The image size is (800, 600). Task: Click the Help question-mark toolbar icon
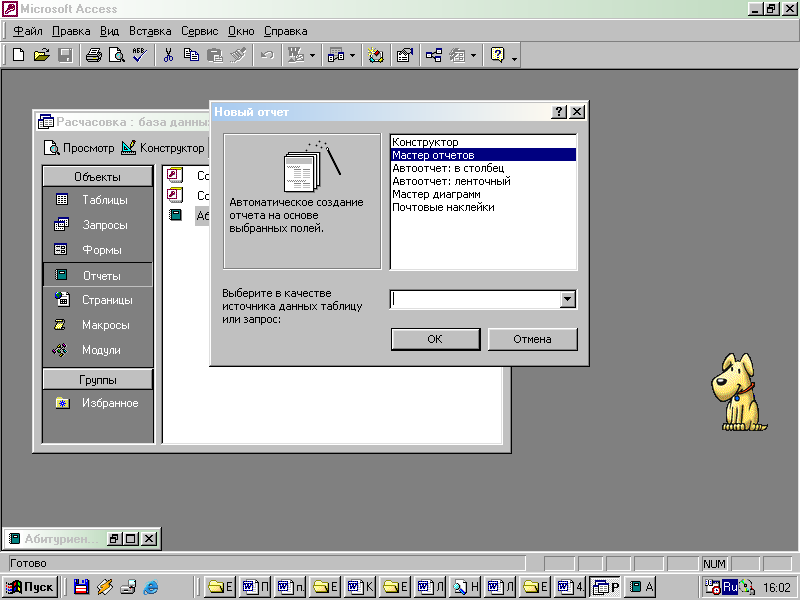click(497, 55)
